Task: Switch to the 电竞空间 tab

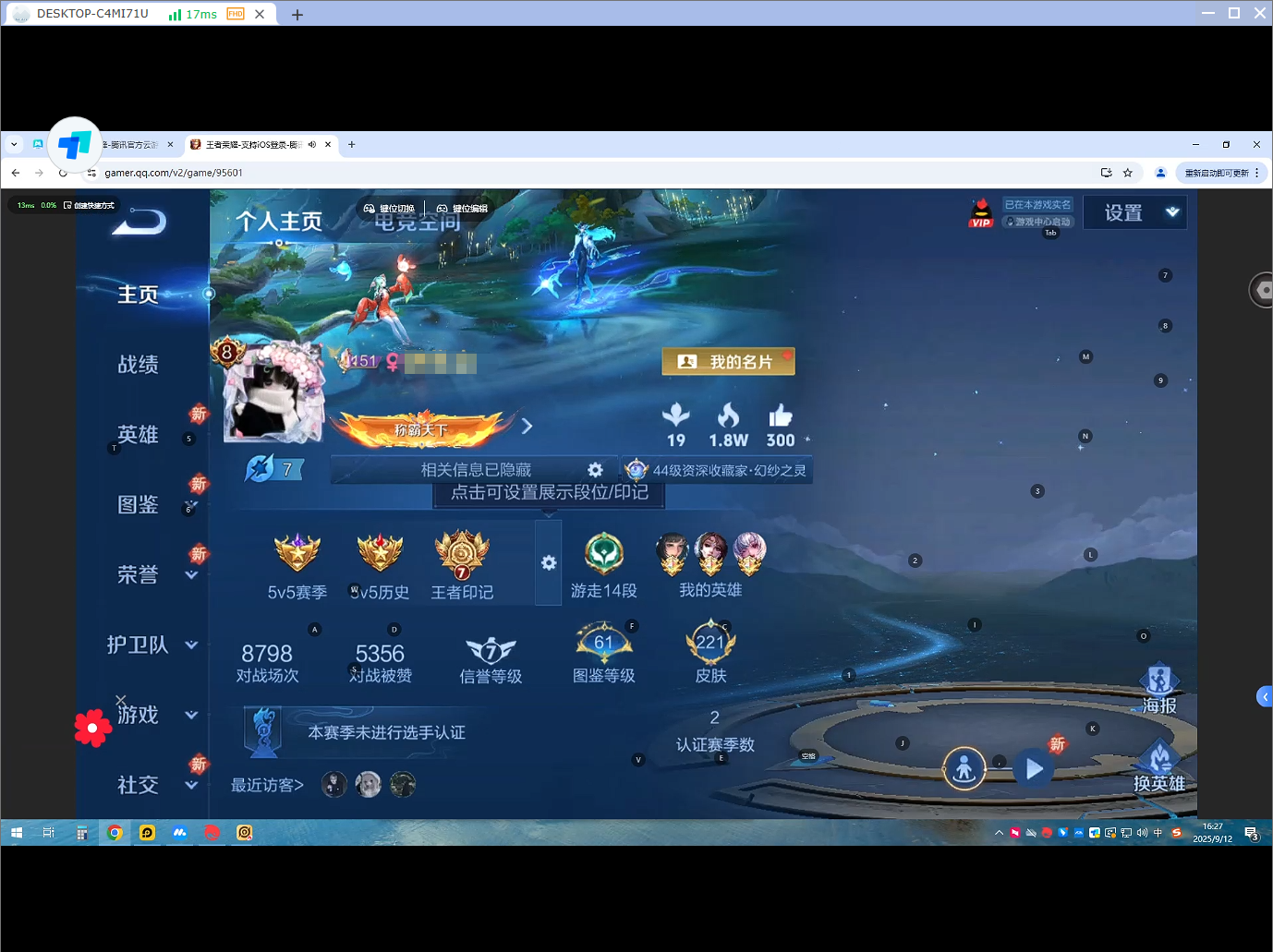Action: [x=418, y=223]
